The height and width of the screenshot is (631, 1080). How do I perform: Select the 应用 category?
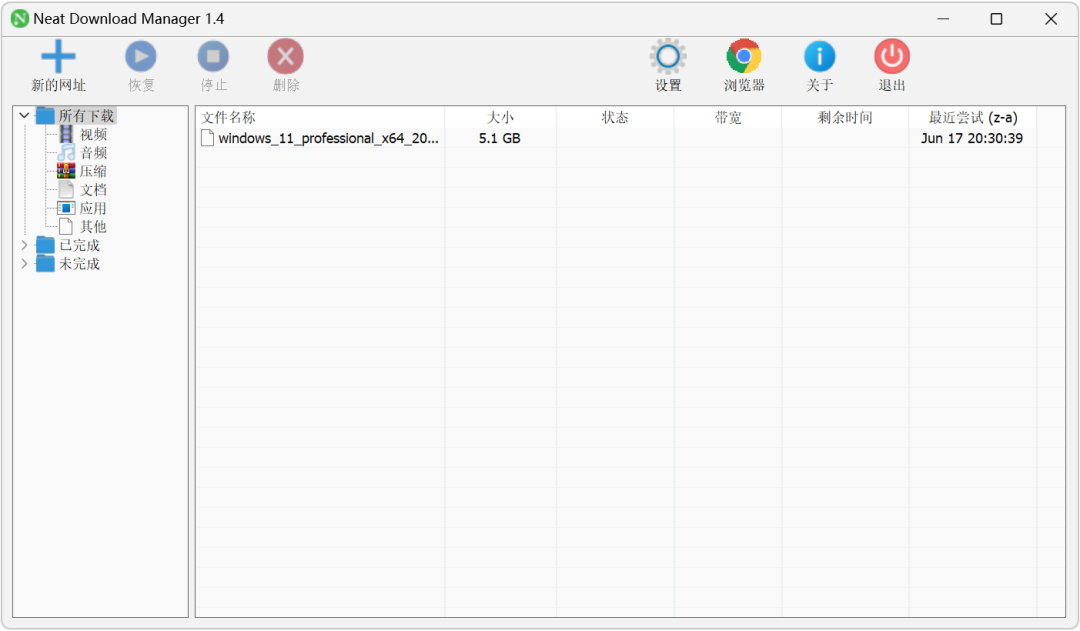pos(93,209)
